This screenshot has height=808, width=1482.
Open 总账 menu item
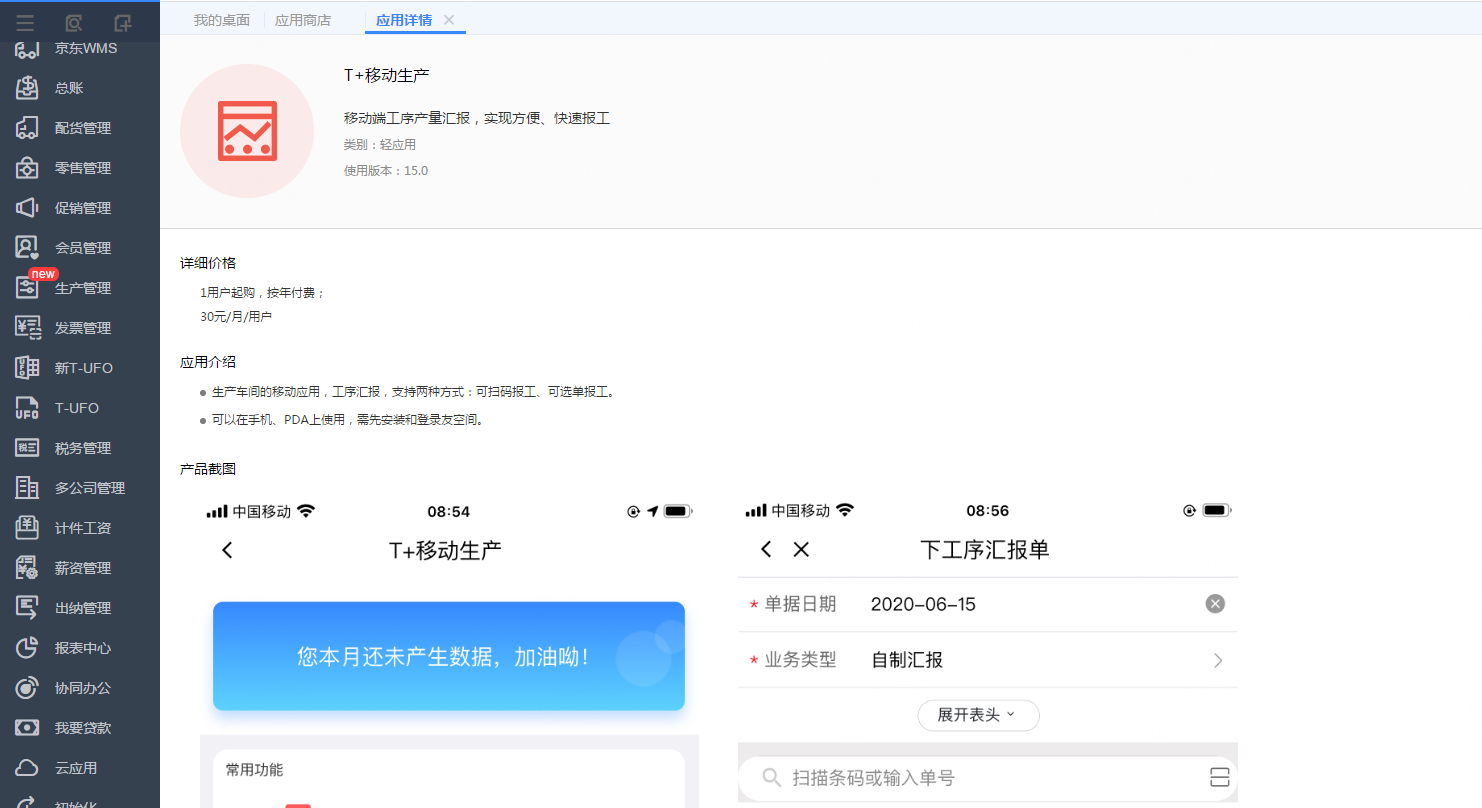[69, 88]
